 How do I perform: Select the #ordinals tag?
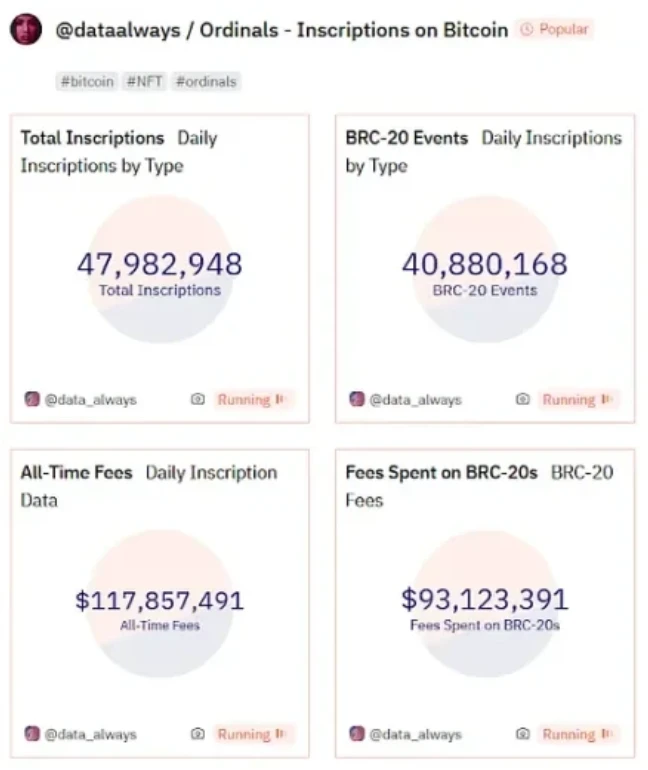[206, 81]
